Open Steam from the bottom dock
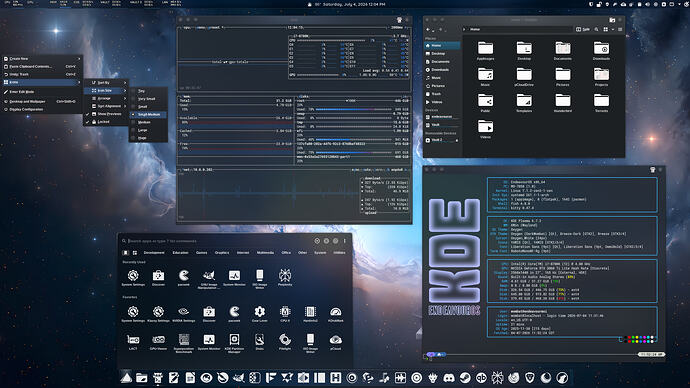Screen dimensions: 690x388 coord(465,377)
